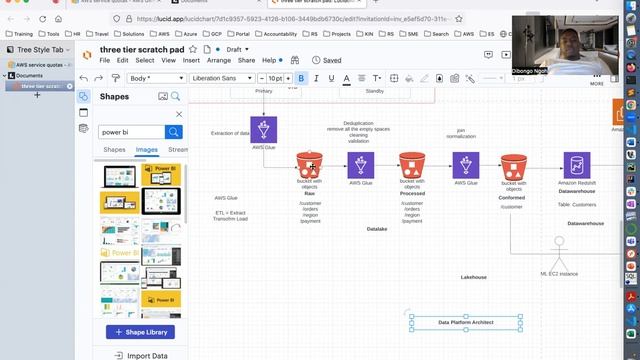Open the Liberation Sans font dropdown
The image size is (640, 360).
pos(222,78)
